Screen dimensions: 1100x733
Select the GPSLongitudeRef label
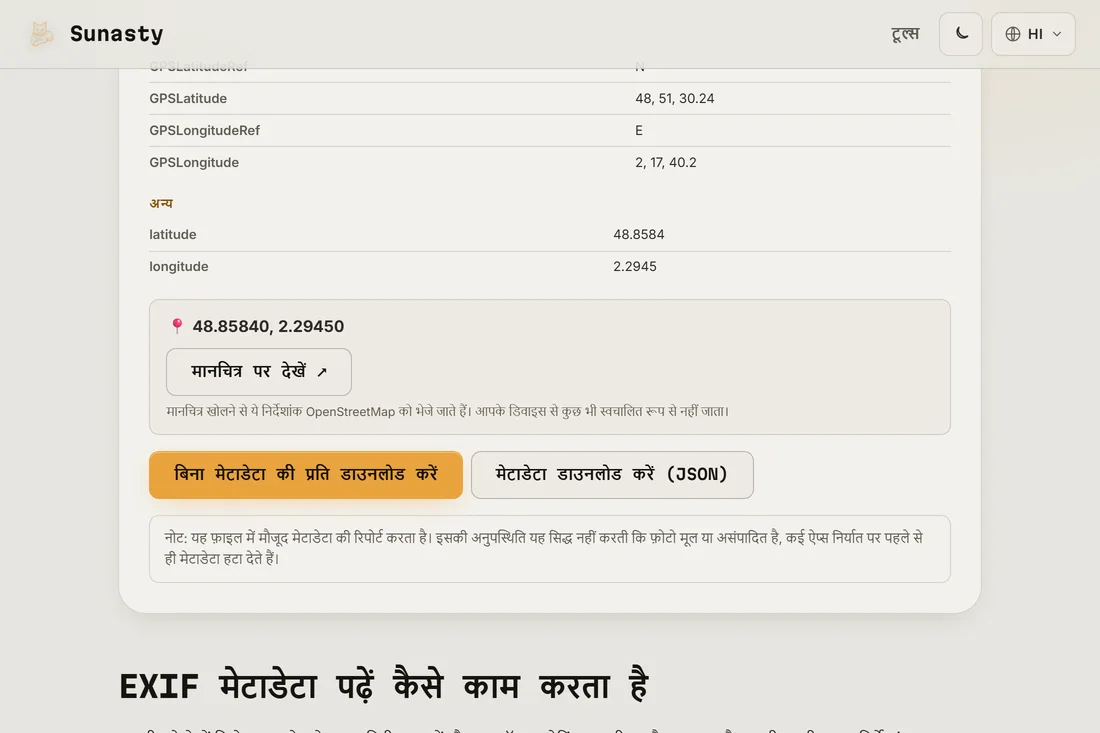204,130
